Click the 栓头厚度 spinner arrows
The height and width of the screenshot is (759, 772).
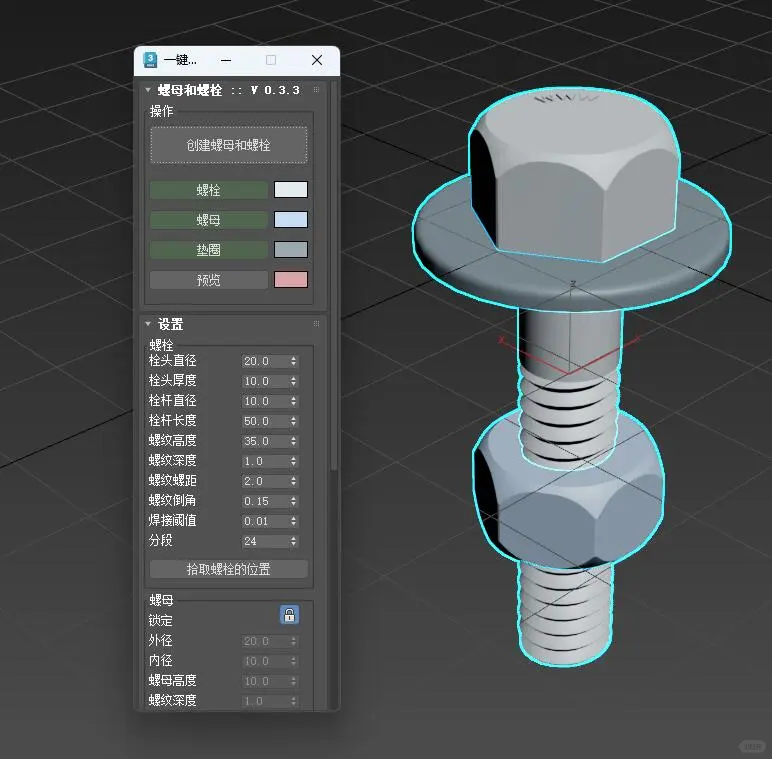pyautogui.click(x=294, y=381)
